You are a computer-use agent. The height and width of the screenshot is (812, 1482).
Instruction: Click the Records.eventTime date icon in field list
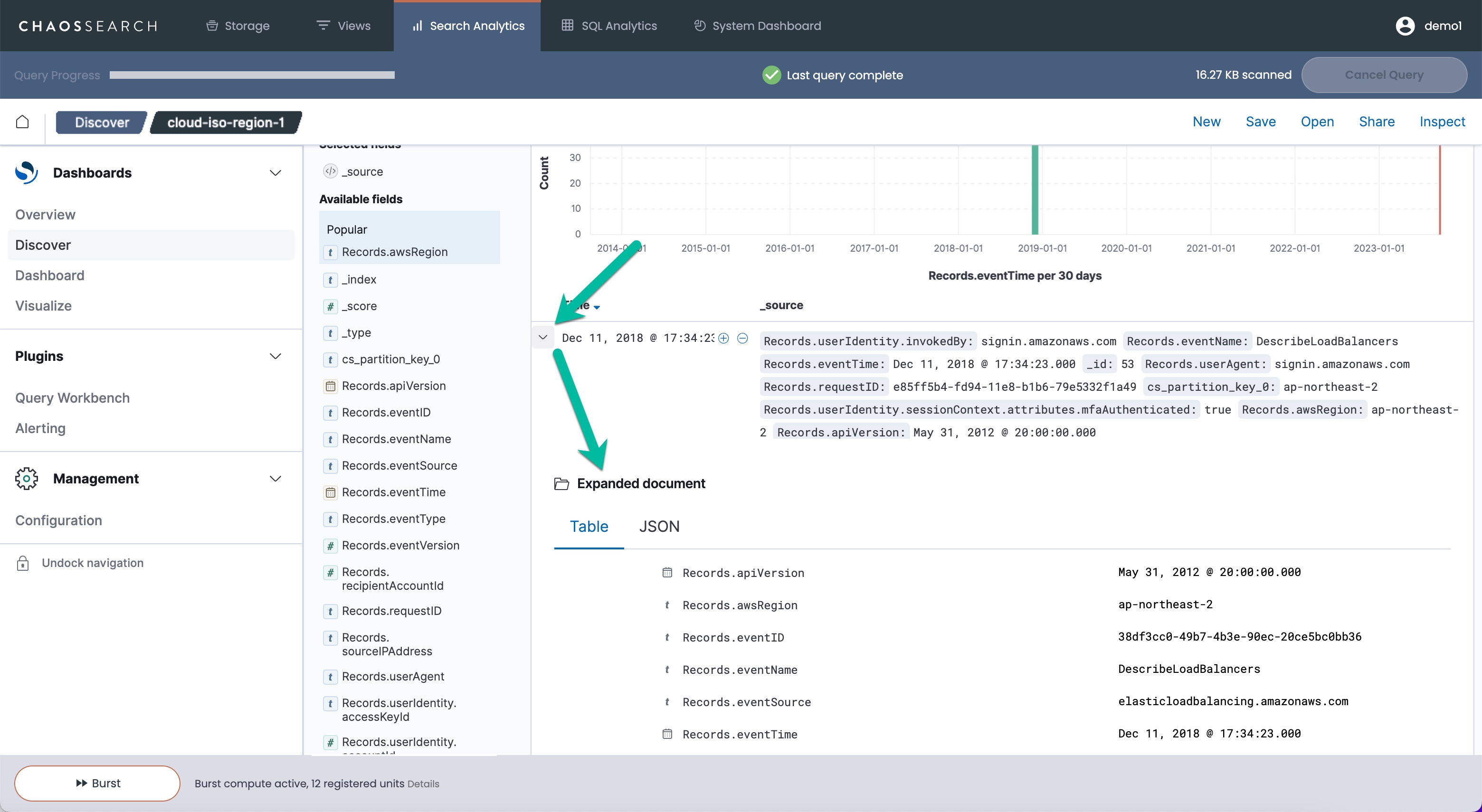pos(330,492)
